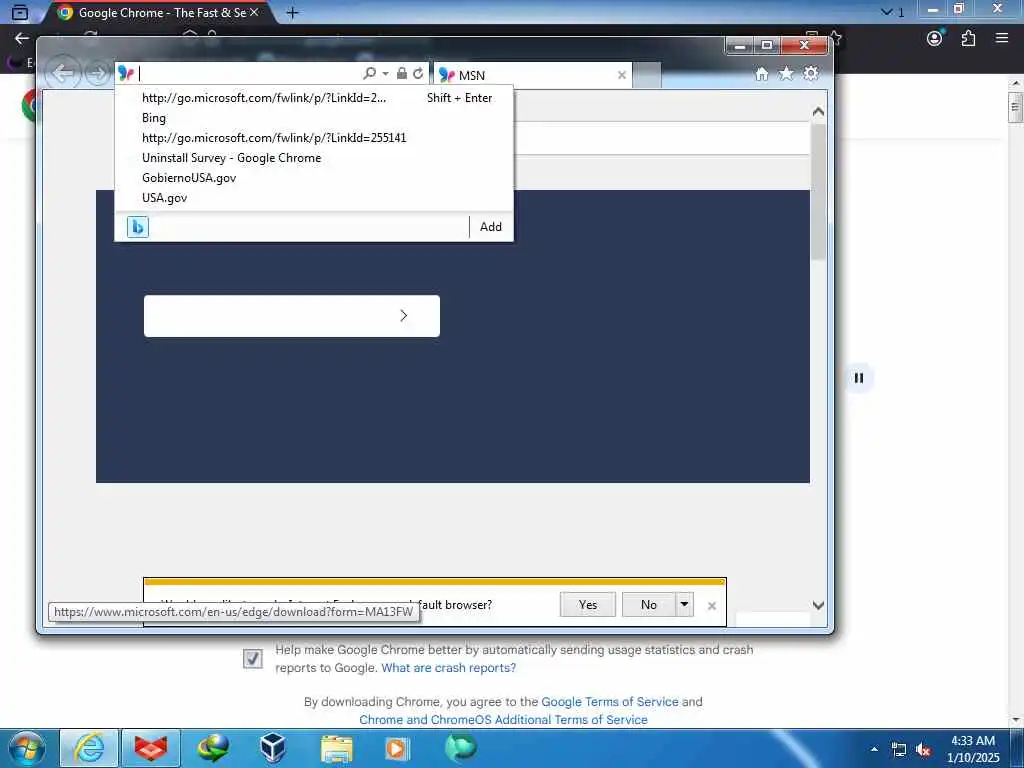Open IE favorites star icon
The width and height of the screenshot is (1024, 768).
786,74
